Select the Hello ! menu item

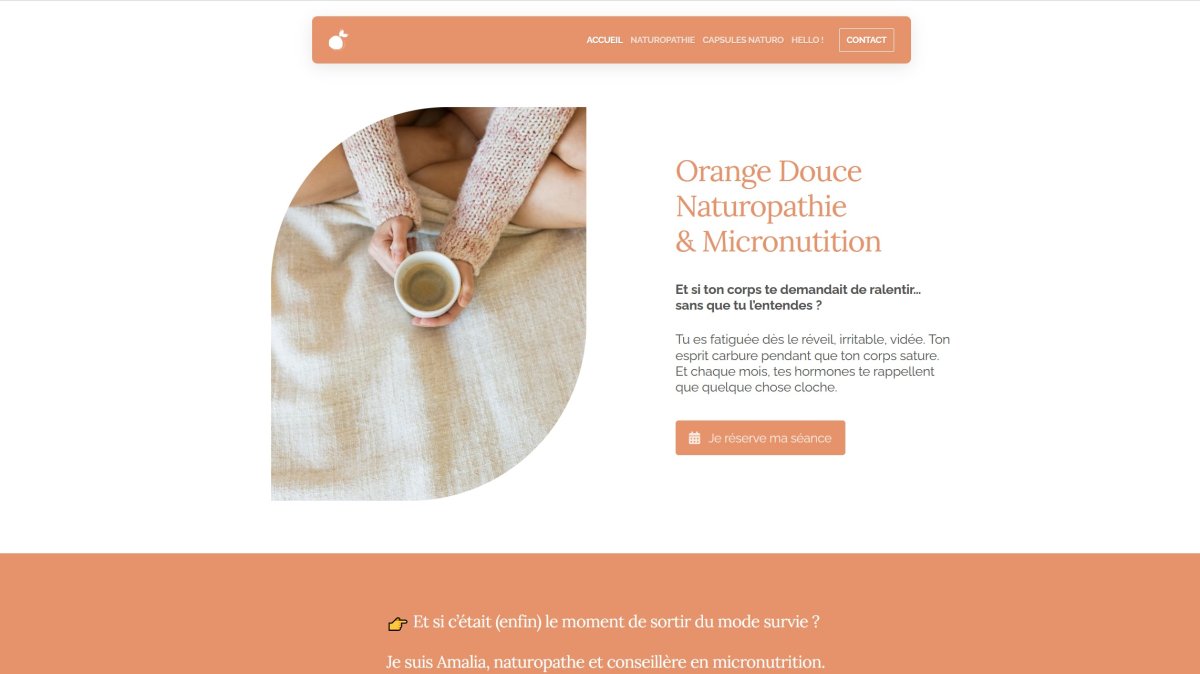click(x=807, y=40)
